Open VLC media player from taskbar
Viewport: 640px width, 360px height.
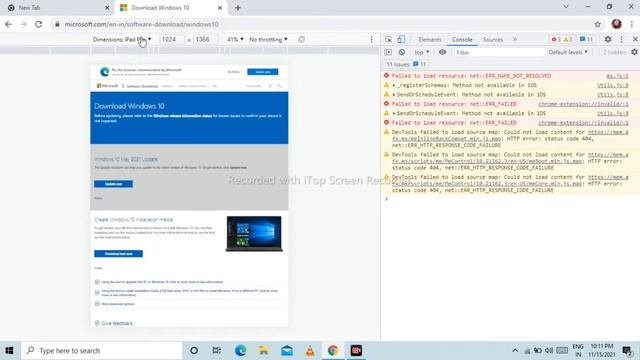(310, 351)
